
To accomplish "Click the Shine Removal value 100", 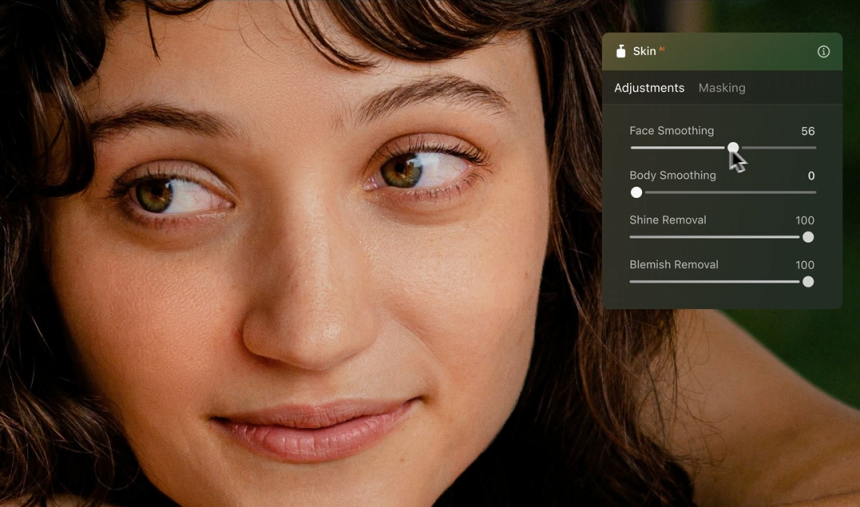I will click(805, 220).
